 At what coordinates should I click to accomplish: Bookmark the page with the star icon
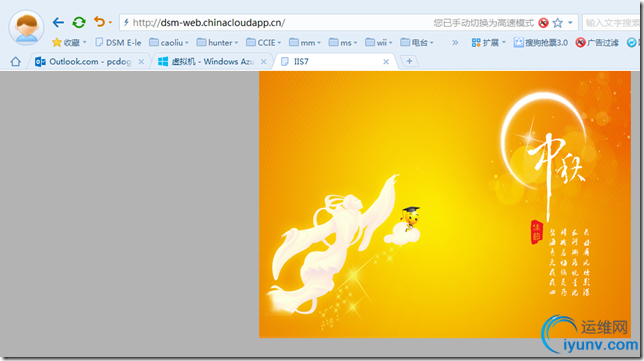(557, 23)
